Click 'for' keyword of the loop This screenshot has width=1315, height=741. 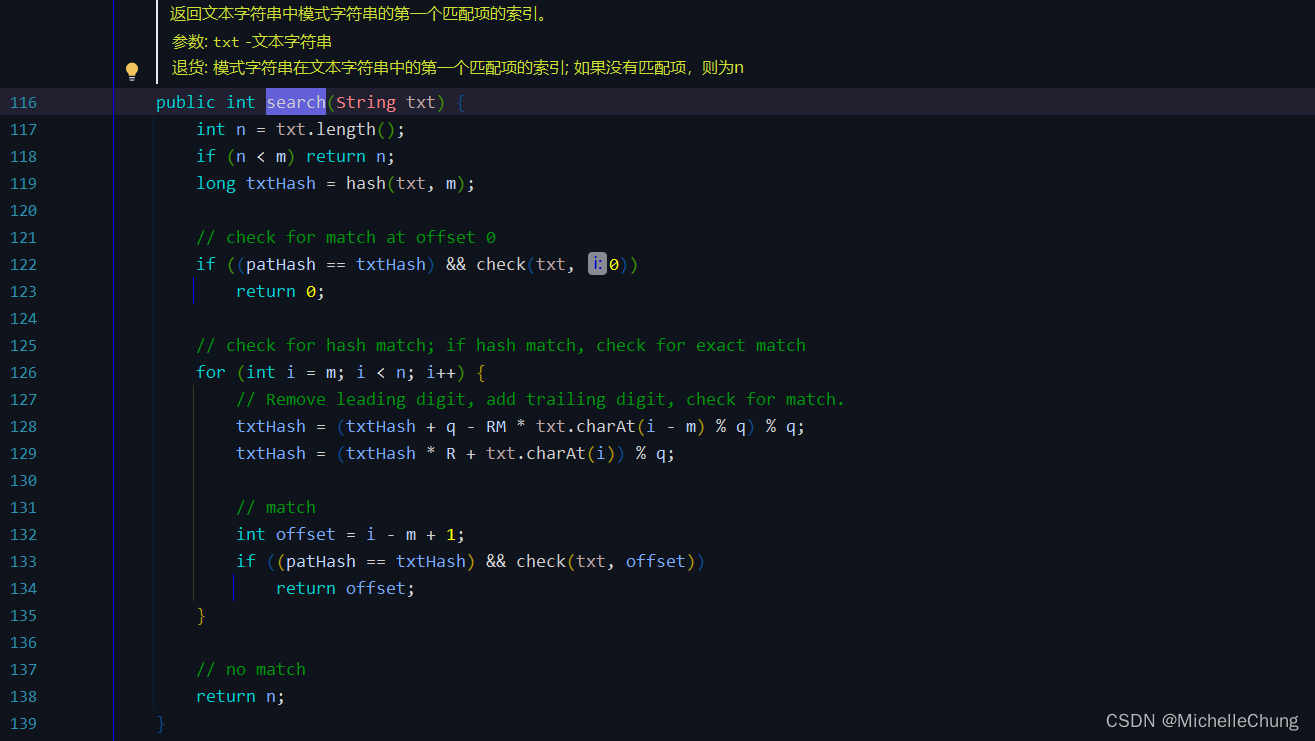[x=211, y=372]
